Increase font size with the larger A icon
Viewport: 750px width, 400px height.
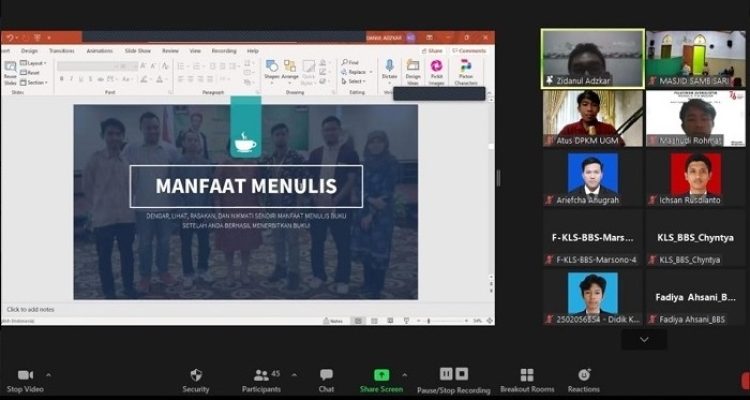point(143,66)
